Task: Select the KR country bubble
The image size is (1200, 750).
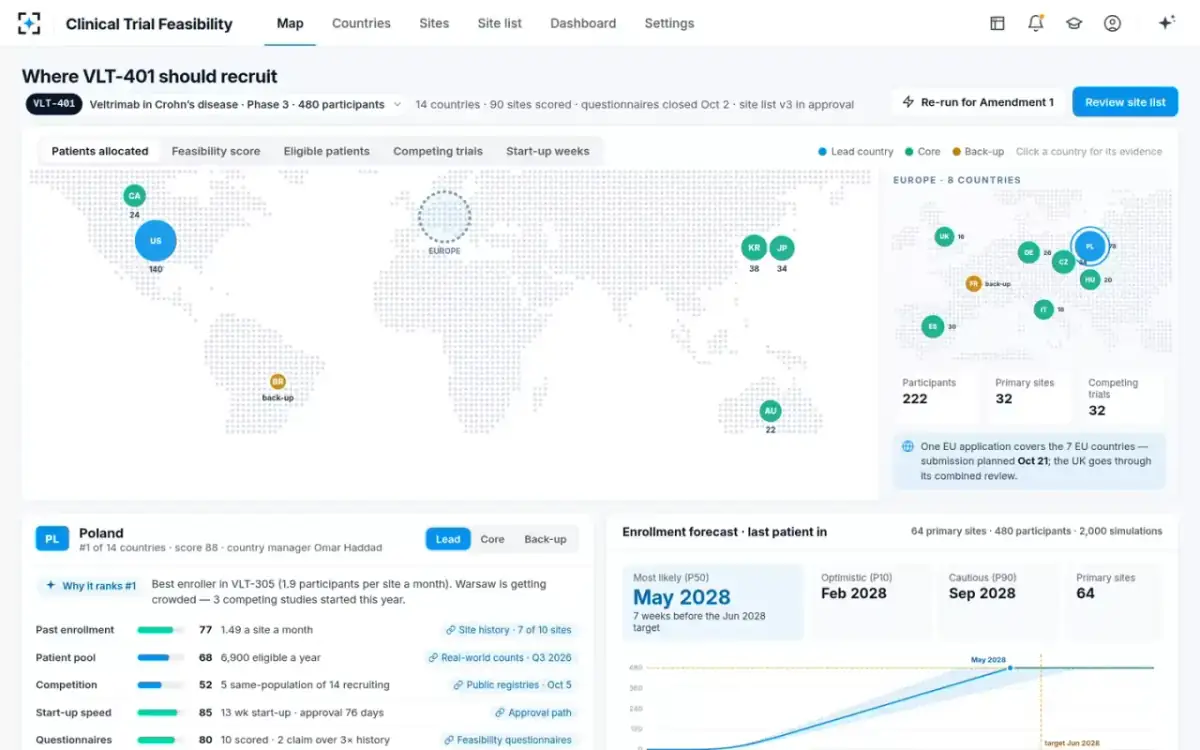Action: tap(754, 248)
